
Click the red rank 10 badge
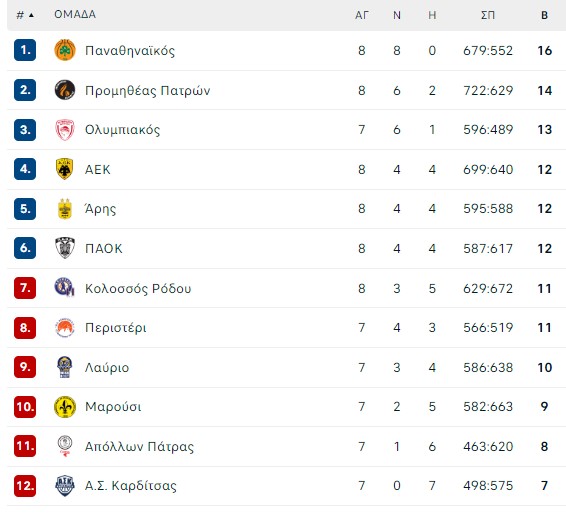(x=25, y=407)
